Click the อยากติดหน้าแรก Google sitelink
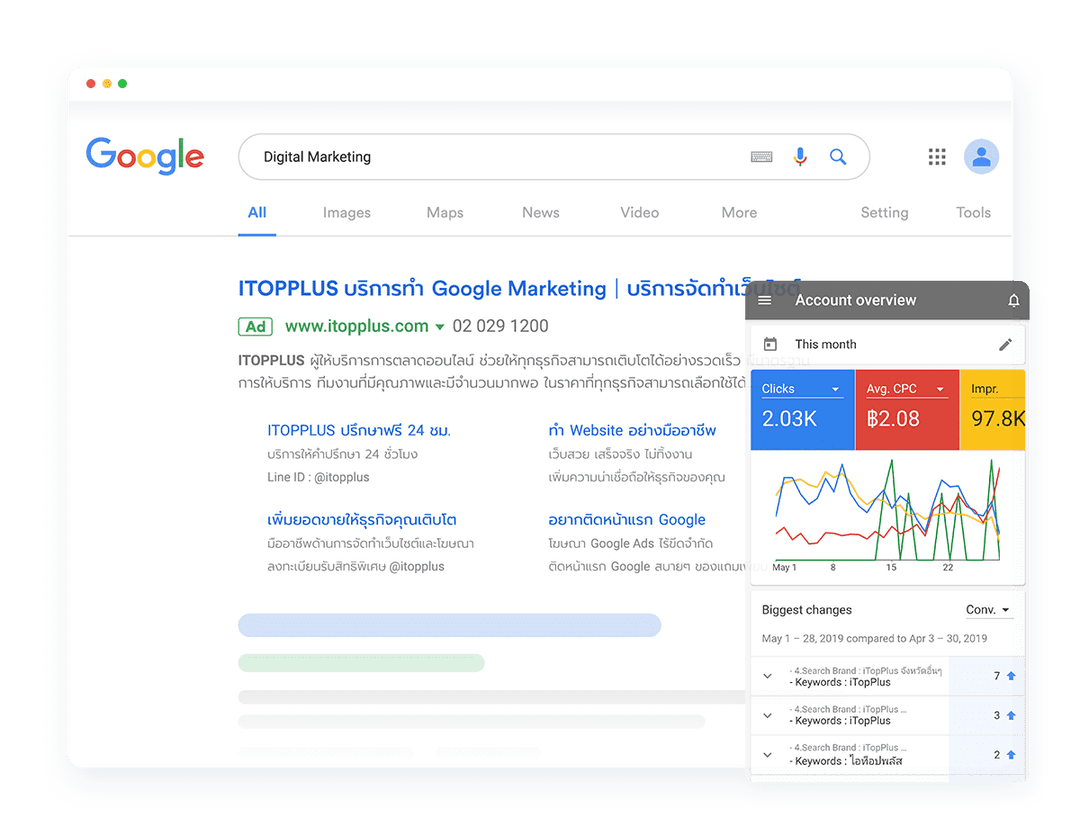The height and width of the screenshot is (835, 1080). [626, 520]
